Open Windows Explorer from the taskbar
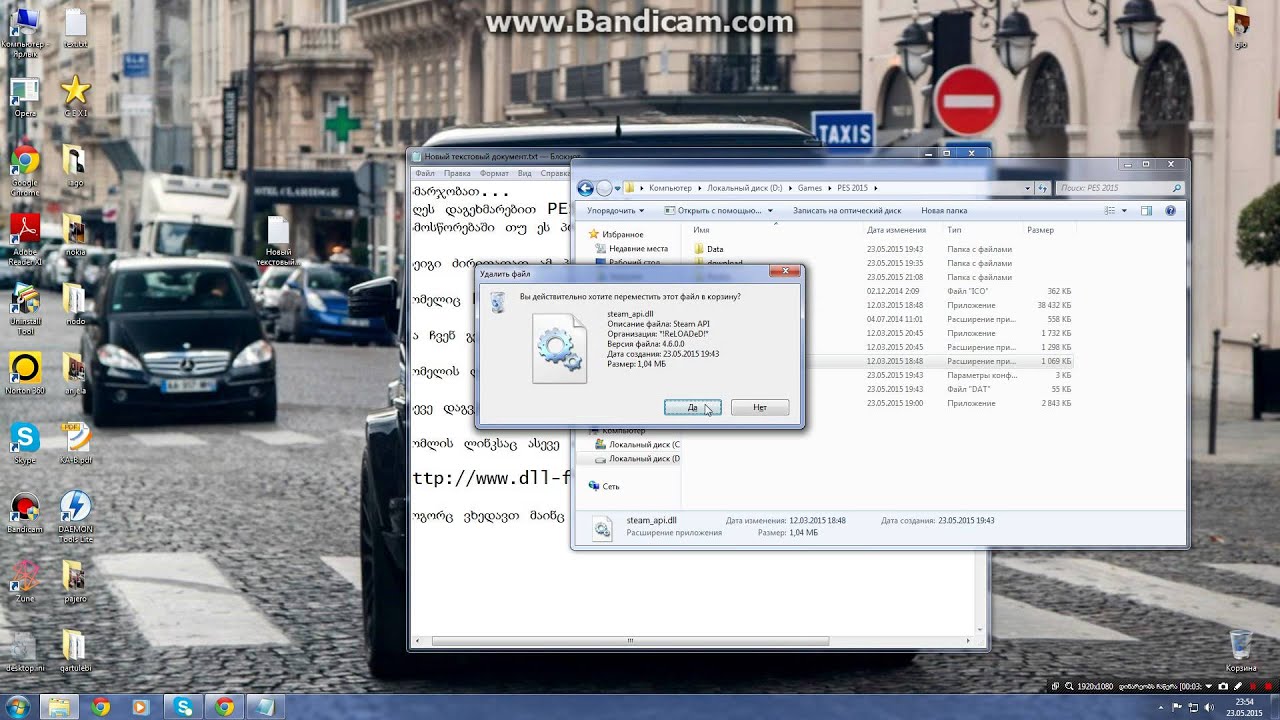The image size is (1280, 720). pyautogui.click(x=59, y=707)
